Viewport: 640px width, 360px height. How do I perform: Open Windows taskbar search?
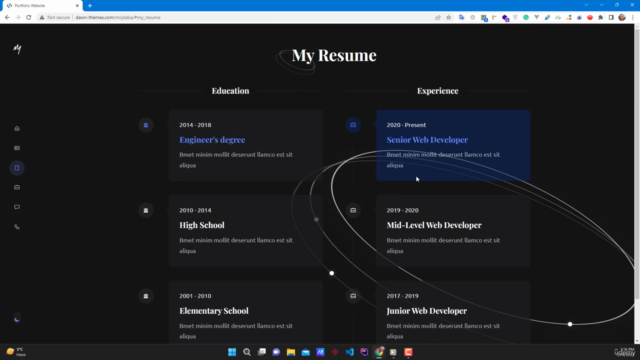click(247, 352)
